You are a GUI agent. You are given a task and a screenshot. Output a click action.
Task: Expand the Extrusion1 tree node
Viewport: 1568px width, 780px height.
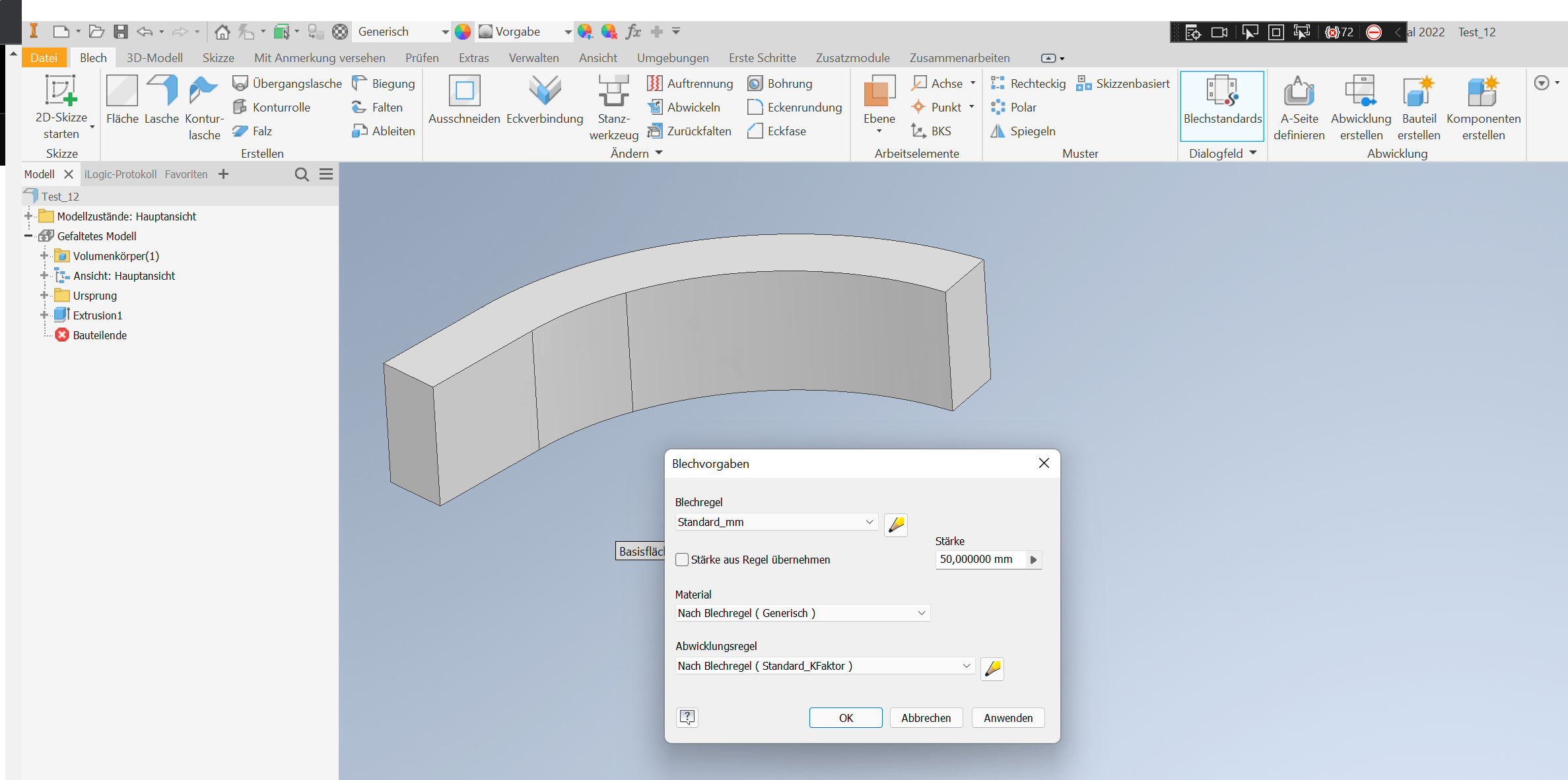(x=45, y=315)
